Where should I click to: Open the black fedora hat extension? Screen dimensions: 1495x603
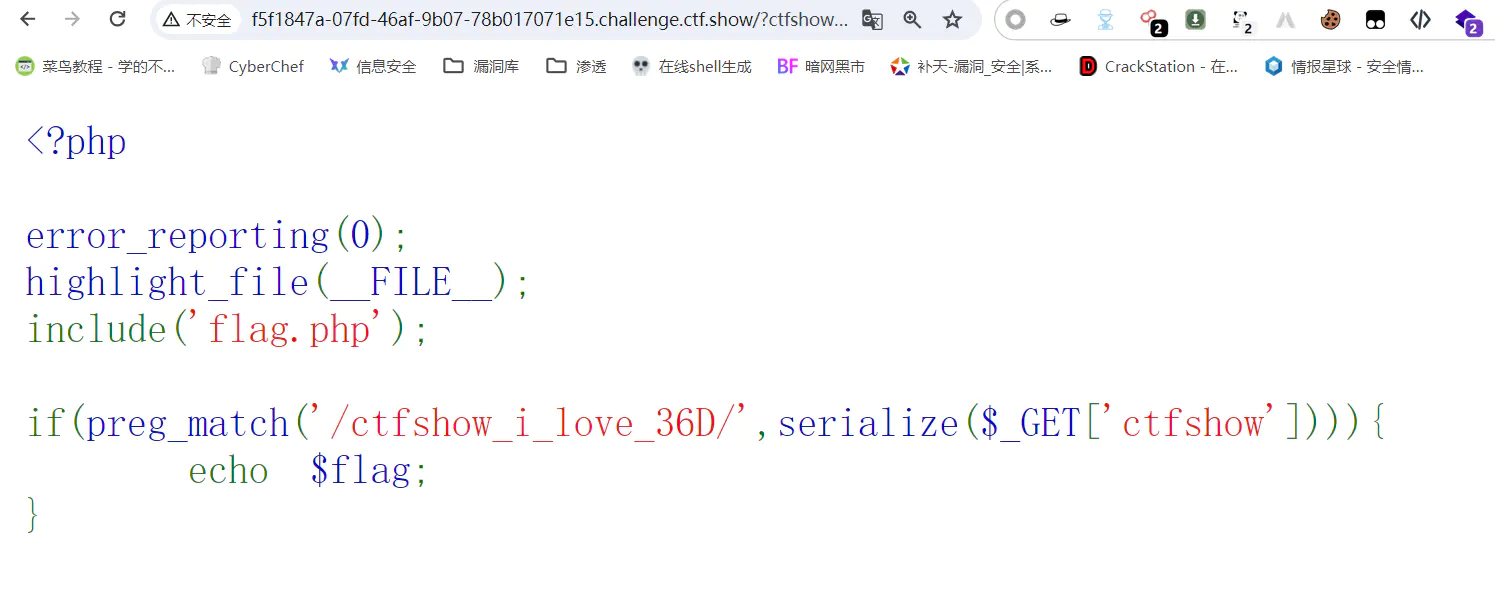1060,19
